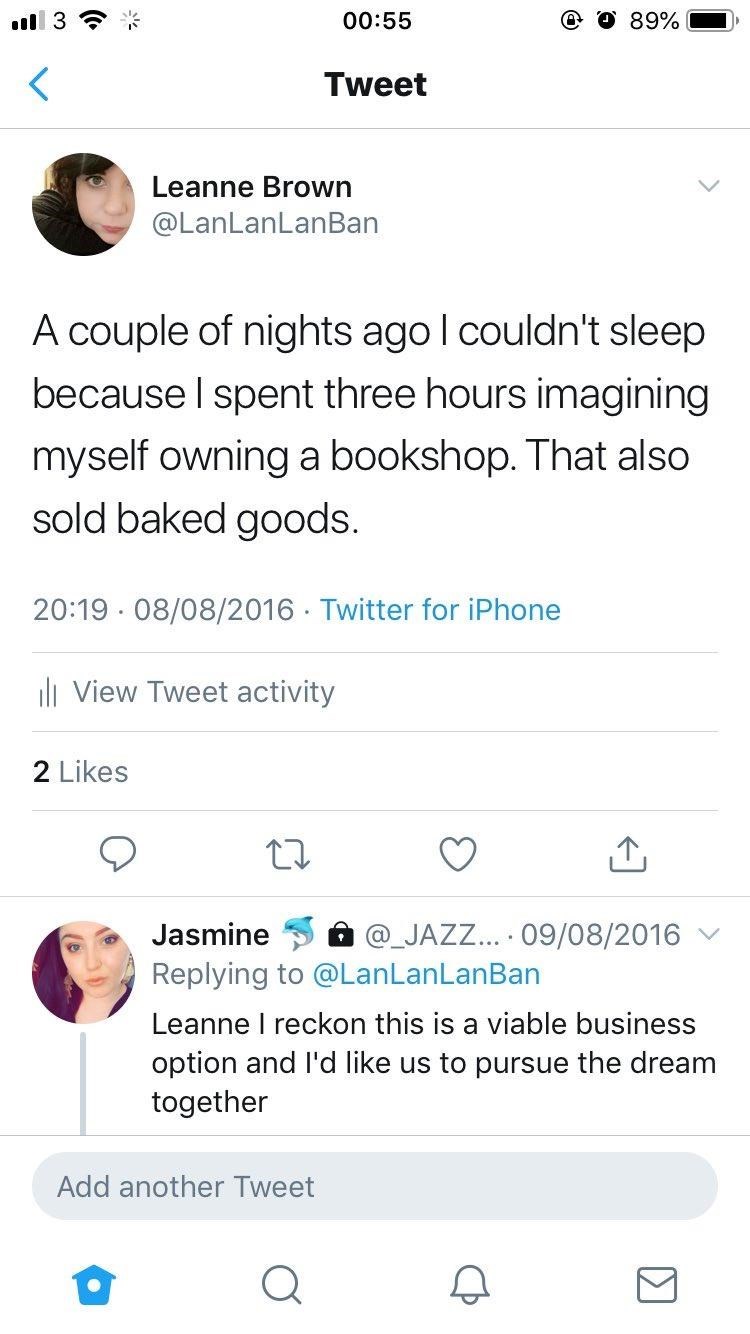Tap the back arrow icon

coord(39,84)
